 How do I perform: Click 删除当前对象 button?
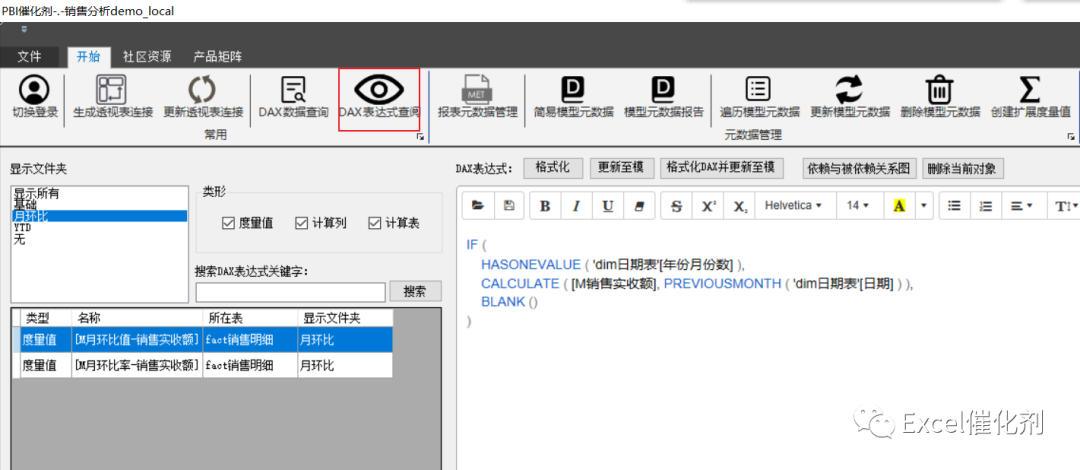[x=964, y=168]
